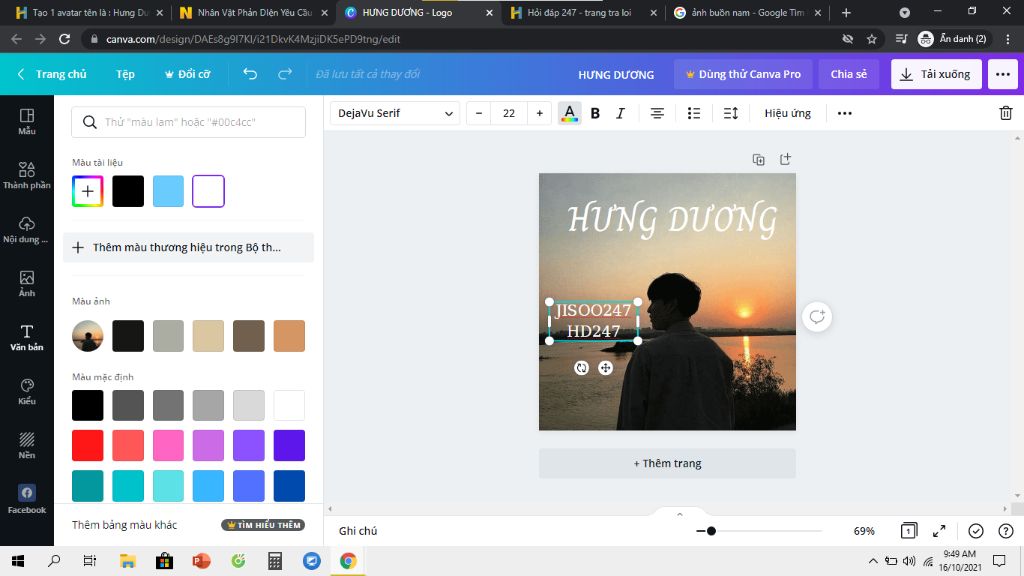Switch to the Nhân Vật Phản Diện tab

(x=255, y=12)
